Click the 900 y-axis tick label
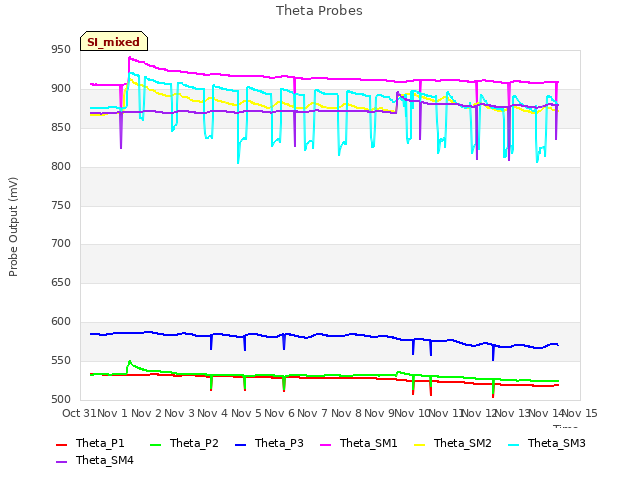 pyautogui.click(x=61, y=89)
